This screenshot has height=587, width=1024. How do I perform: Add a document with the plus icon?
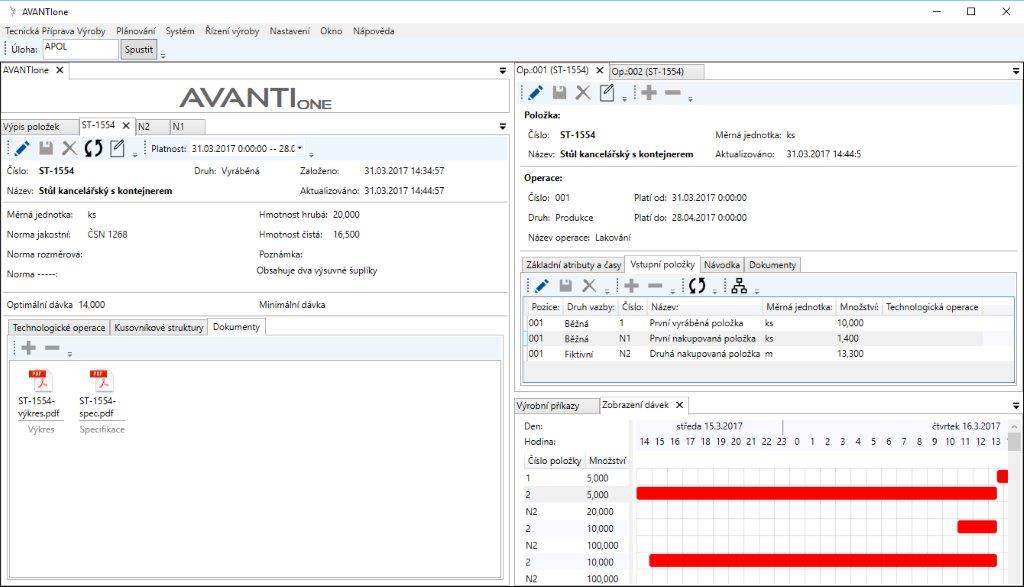pyautogui.click(x=29, y=347)
